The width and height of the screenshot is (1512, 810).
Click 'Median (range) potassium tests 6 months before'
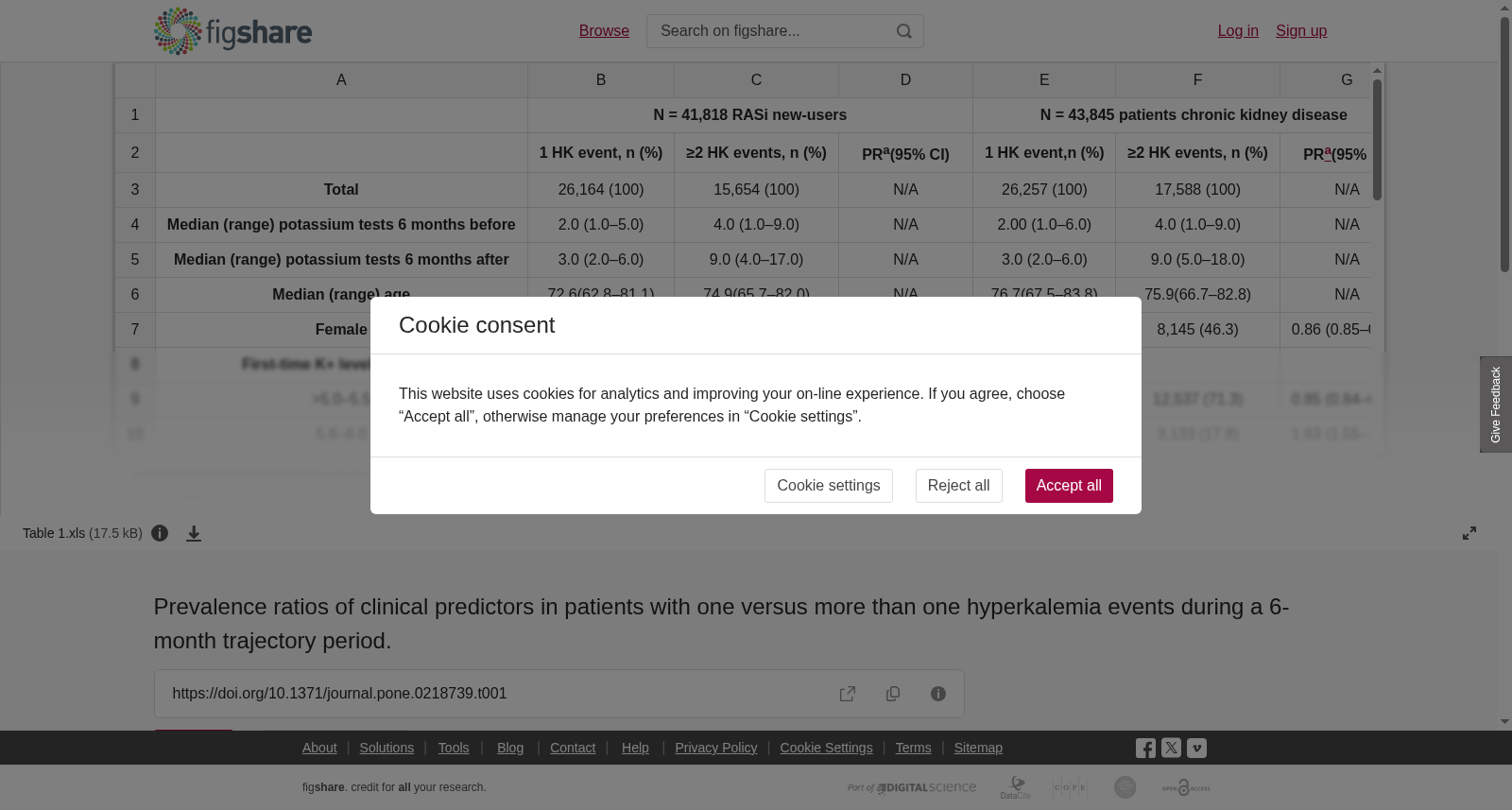pyautogui.click(x=341, y=225)
